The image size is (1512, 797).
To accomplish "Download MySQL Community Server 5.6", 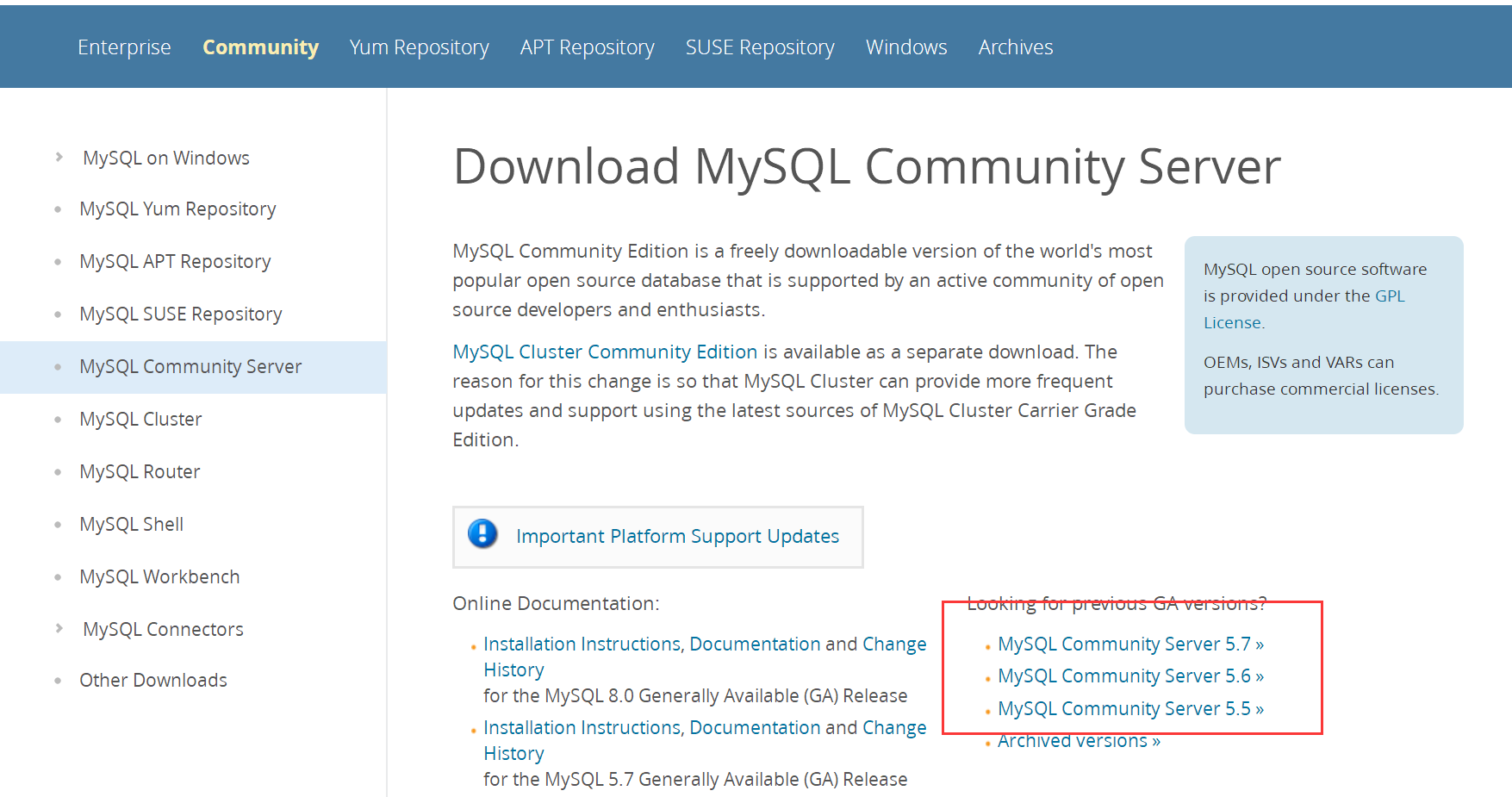I will (x=1130, y=676).
